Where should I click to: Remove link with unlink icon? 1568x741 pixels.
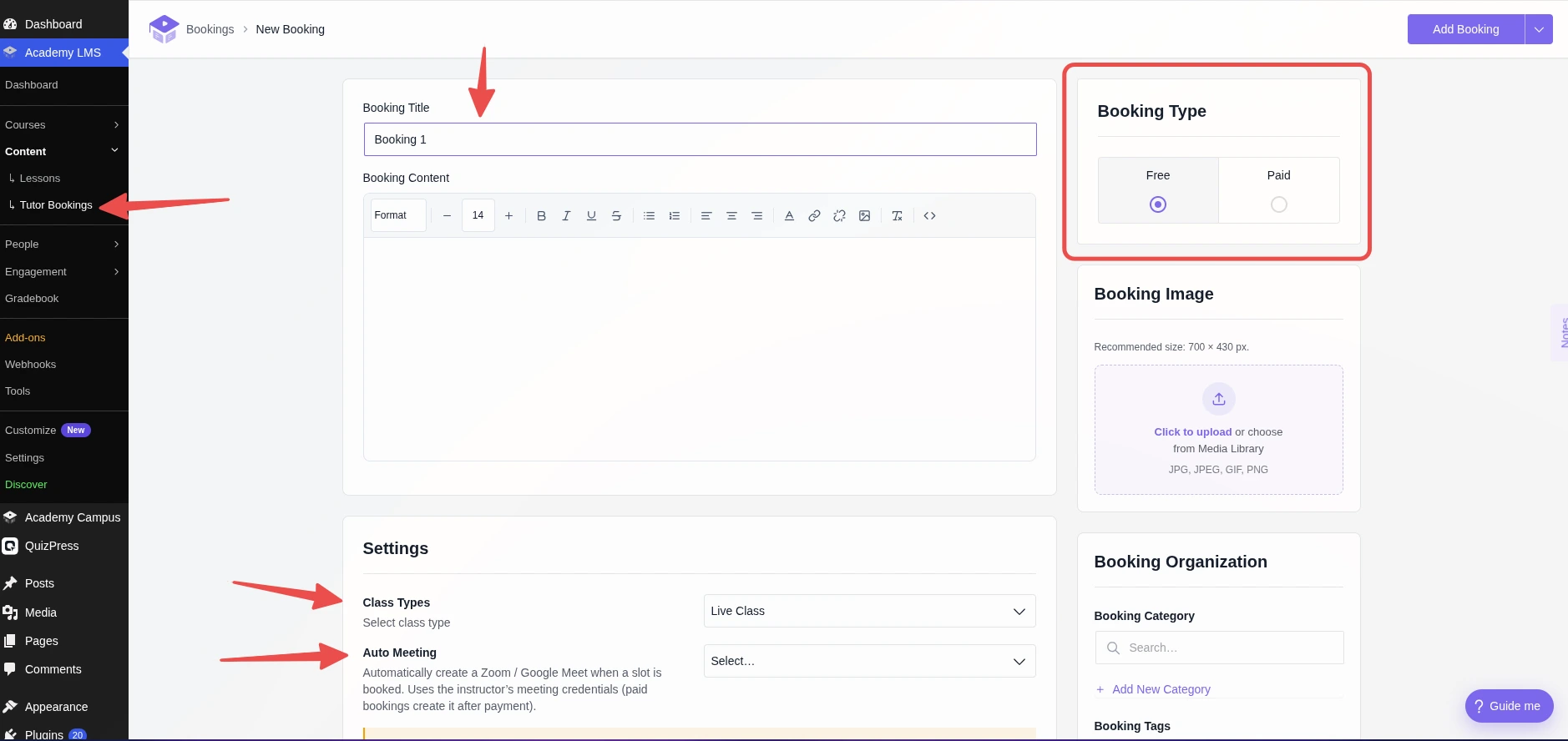(839, 216)
